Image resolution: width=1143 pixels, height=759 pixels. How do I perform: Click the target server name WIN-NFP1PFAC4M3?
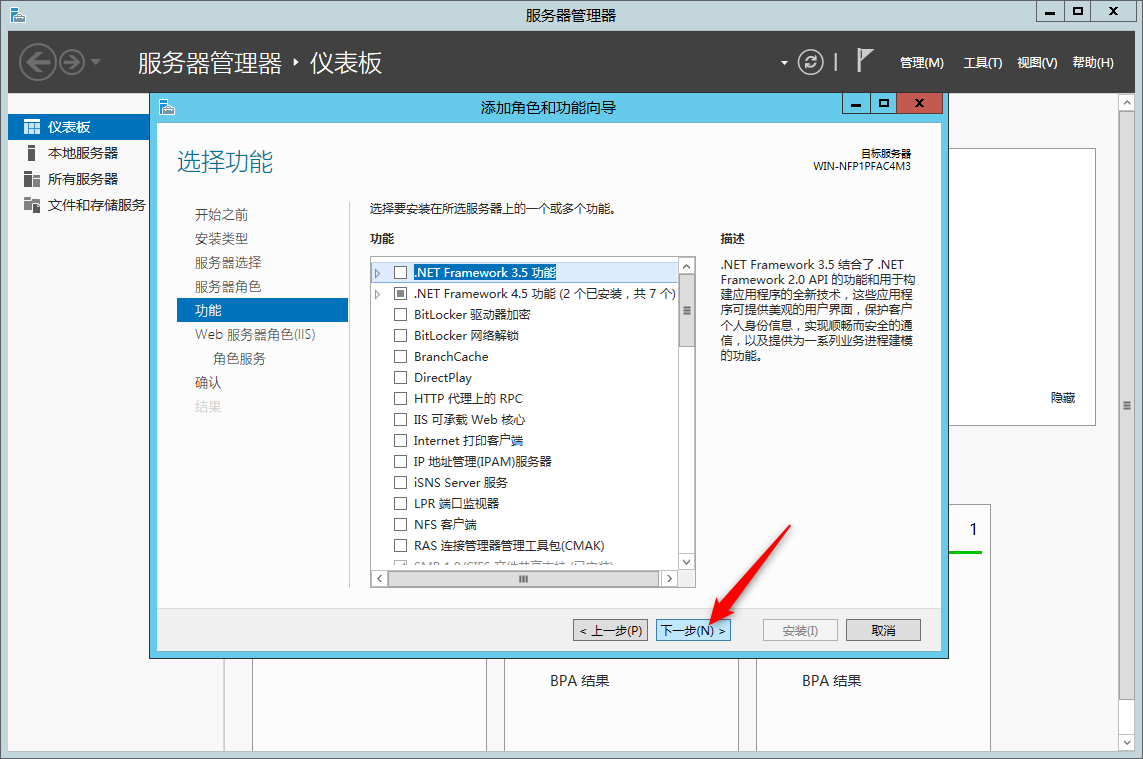862,166
